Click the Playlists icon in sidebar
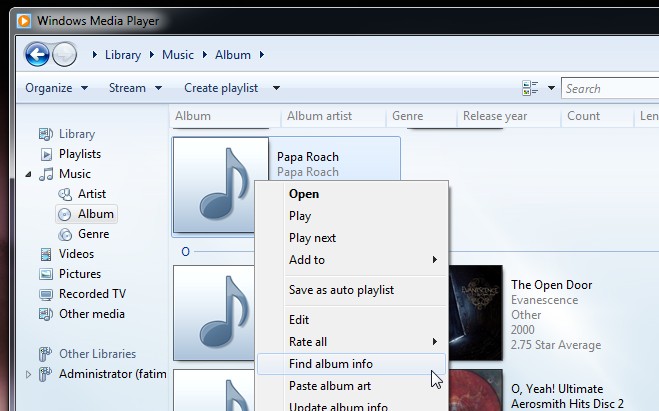This screenshot has height=411, width=659. coord(46,154)
